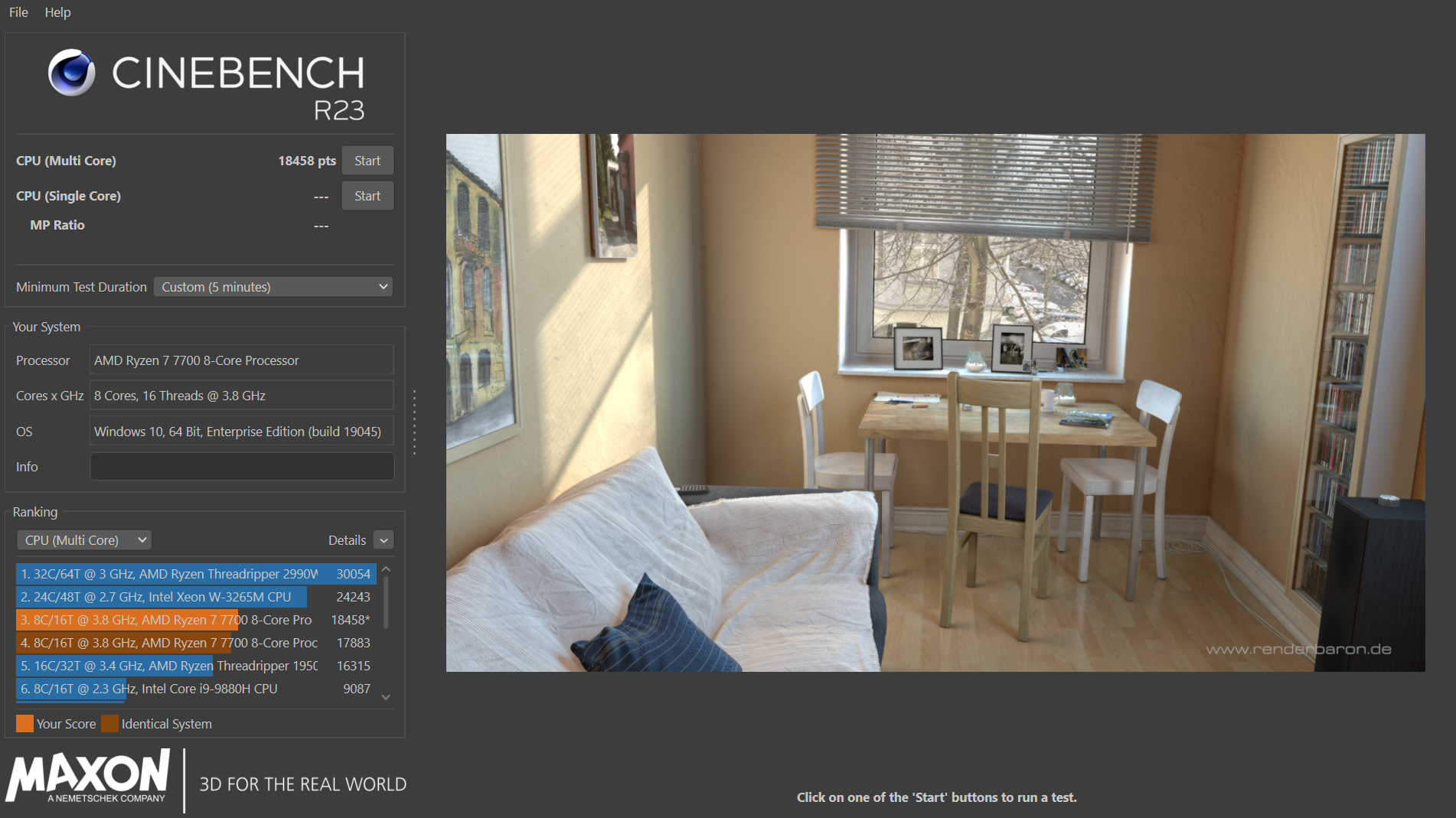Start the CPU Multi Core test
This screenshot has width=1456, height=818.
(x=367, y=161)
